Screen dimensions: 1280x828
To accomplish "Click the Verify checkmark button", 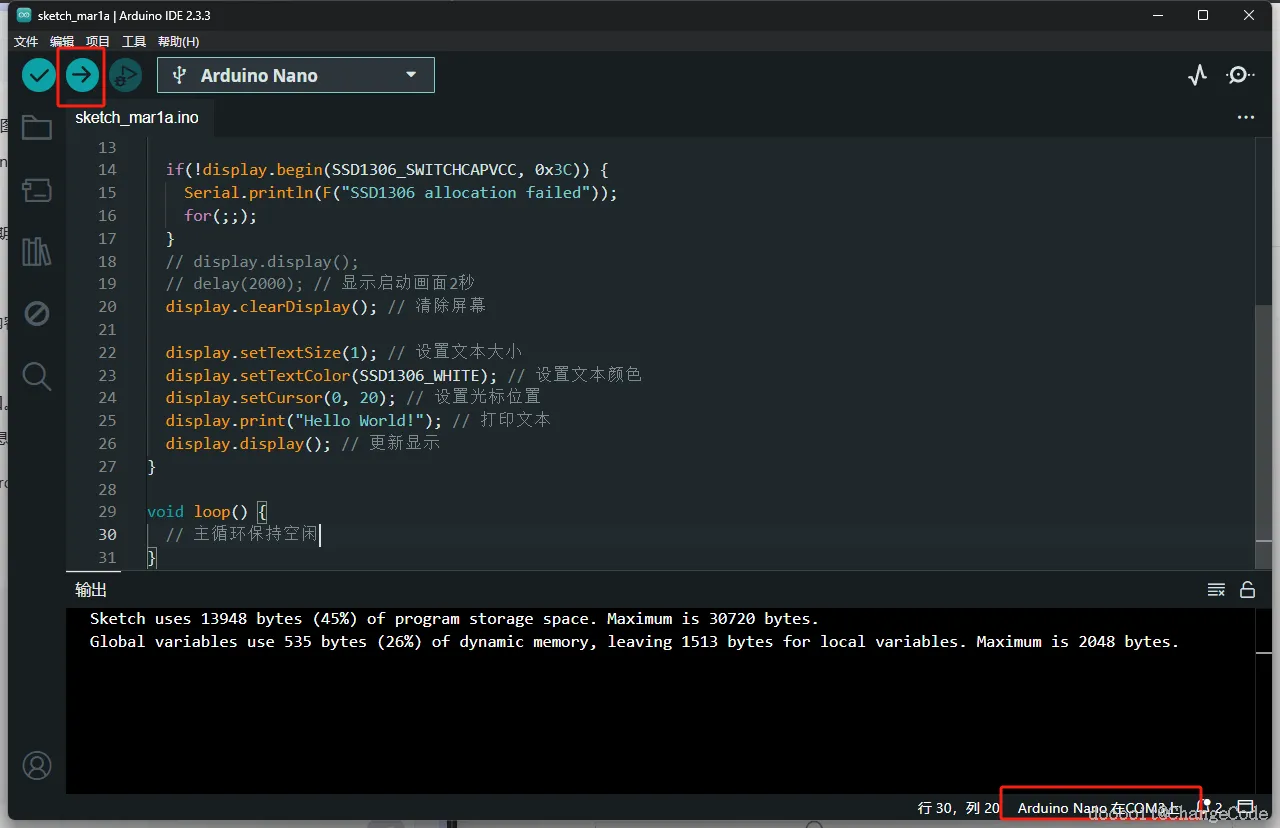I will (x=39, y=75).
